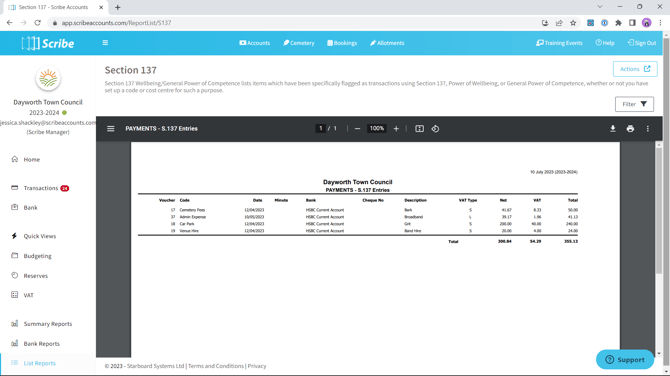
Task: Download the S.137 payments PDF
Action: (x=613, y=129)
